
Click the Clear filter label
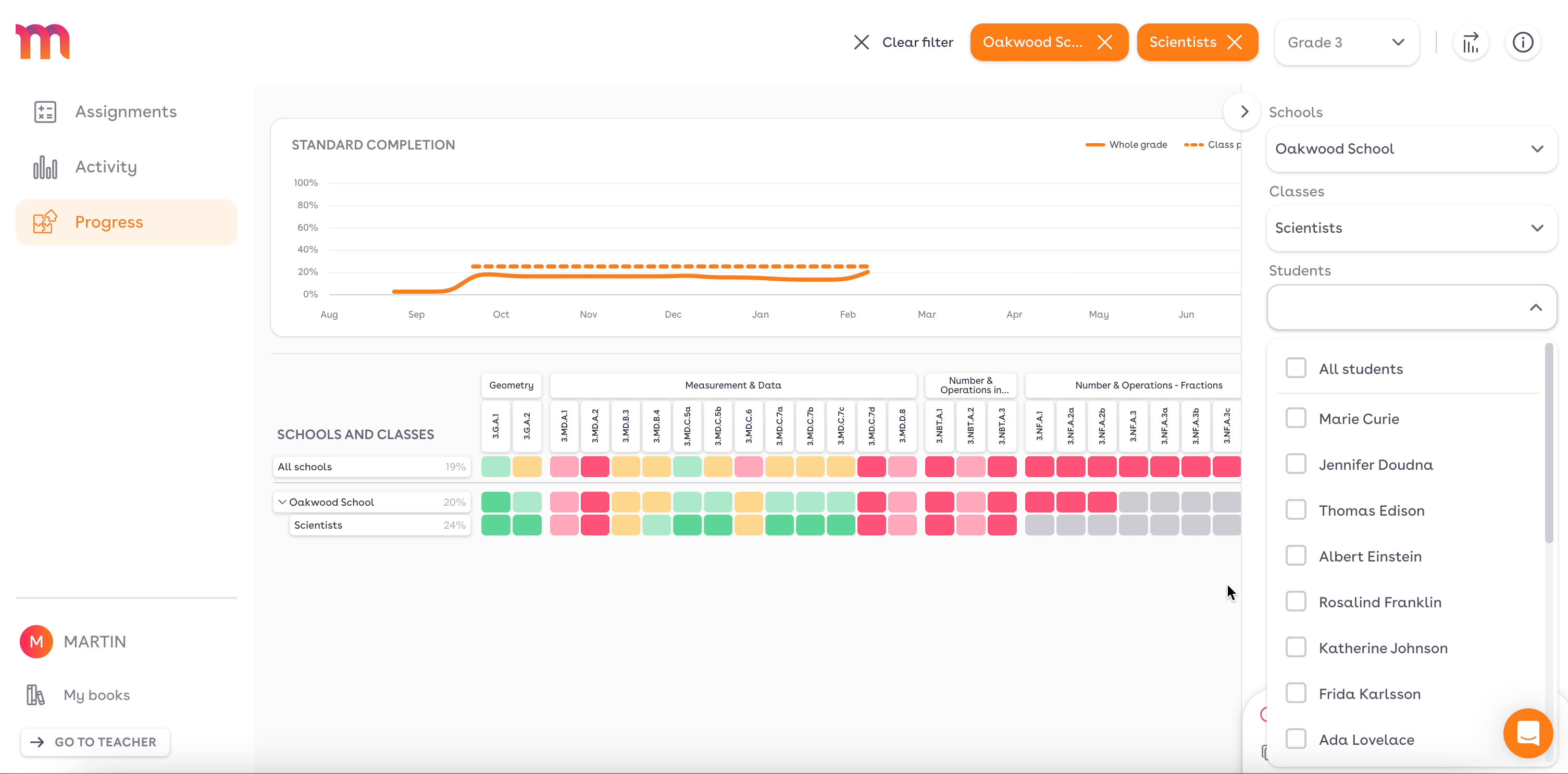pos(917,42)
